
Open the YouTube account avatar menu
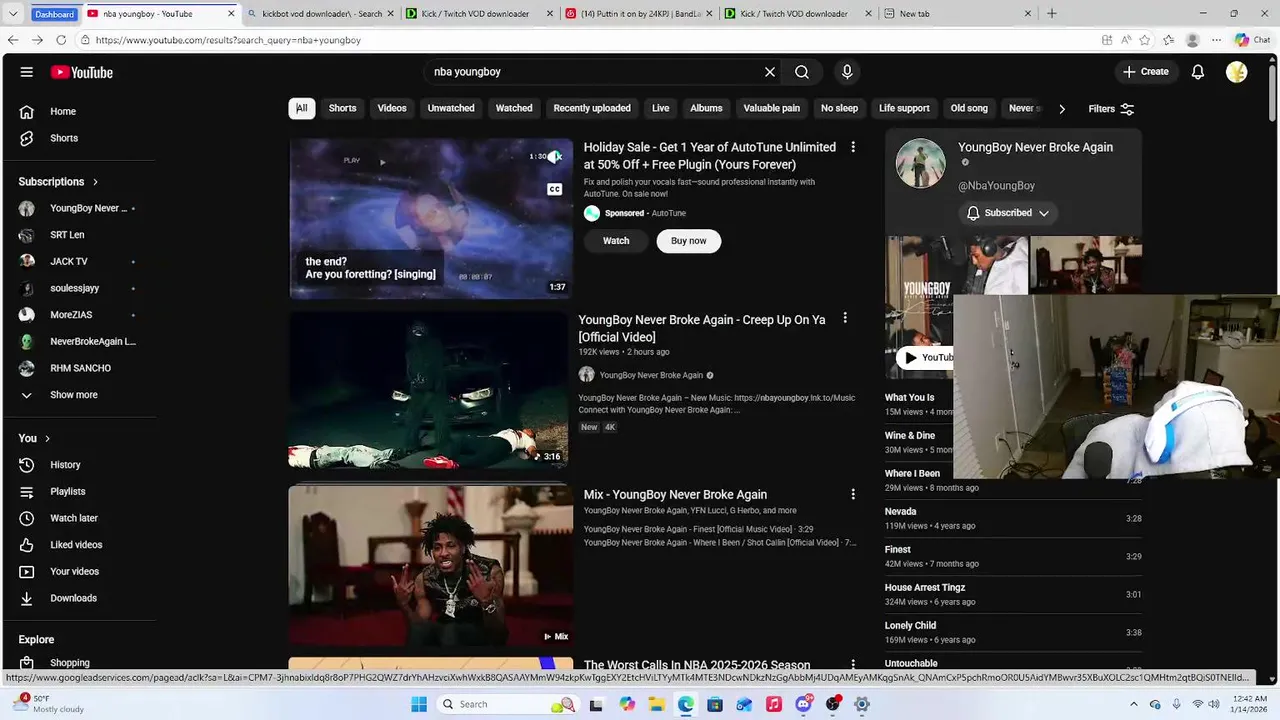1237,72
